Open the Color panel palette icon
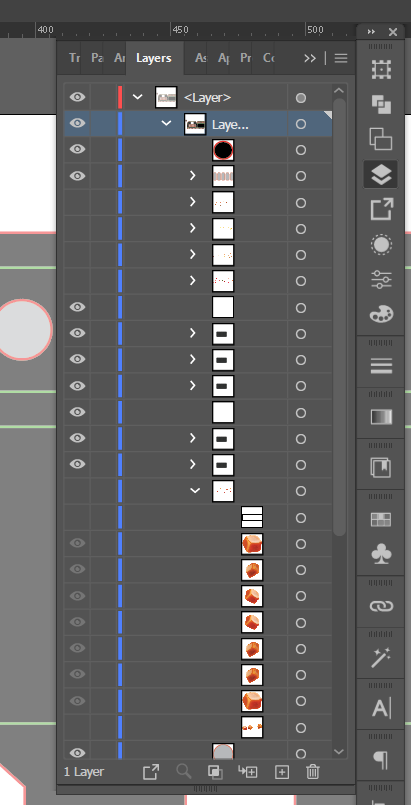 [x=381, y=314]
